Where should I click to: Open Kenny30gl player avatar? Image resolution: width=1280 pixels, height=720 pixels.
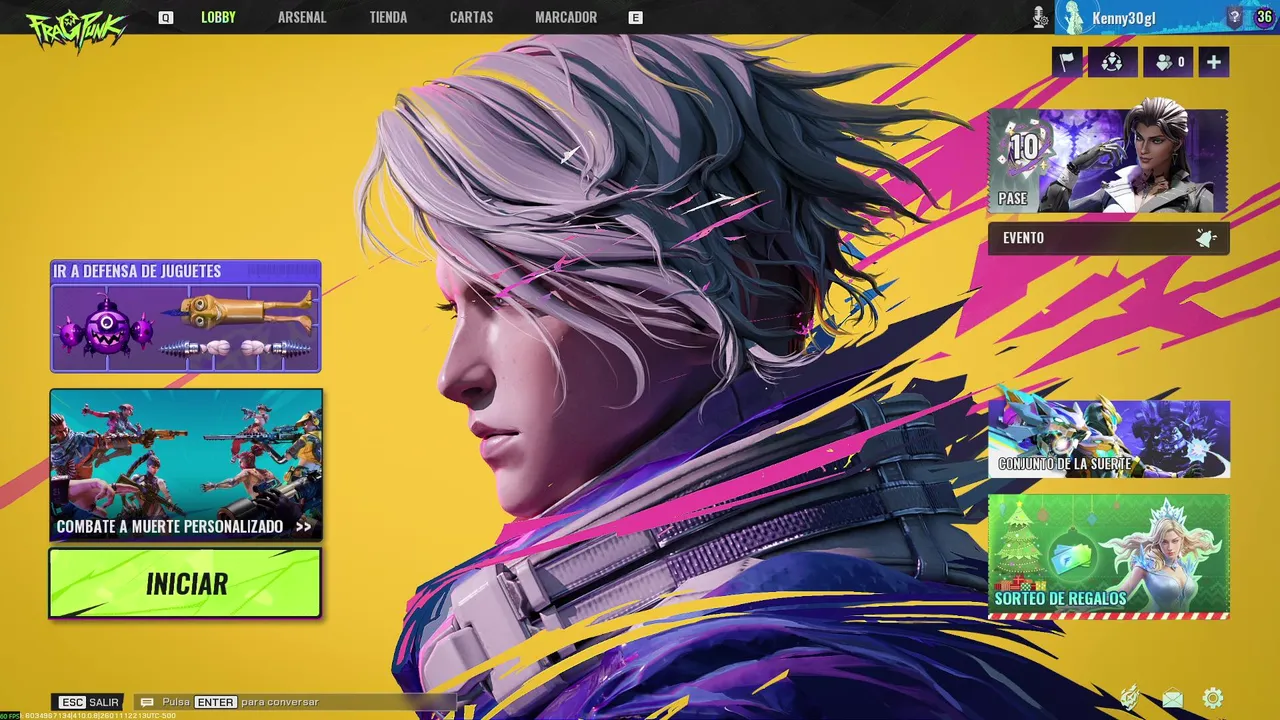[x=1073, y=17]
